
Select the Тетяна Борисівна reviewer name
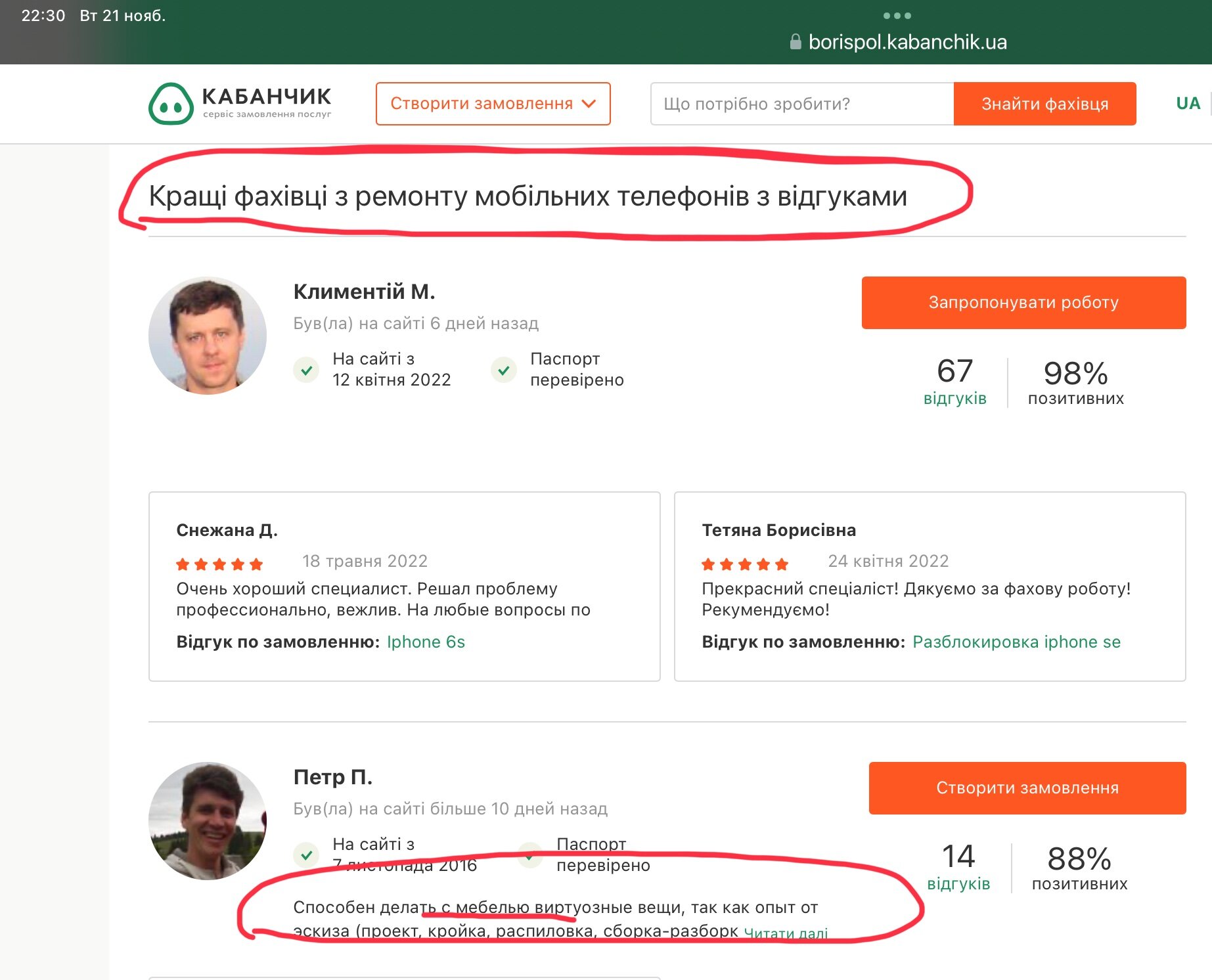pyautogui.click(x=778, y=530)
